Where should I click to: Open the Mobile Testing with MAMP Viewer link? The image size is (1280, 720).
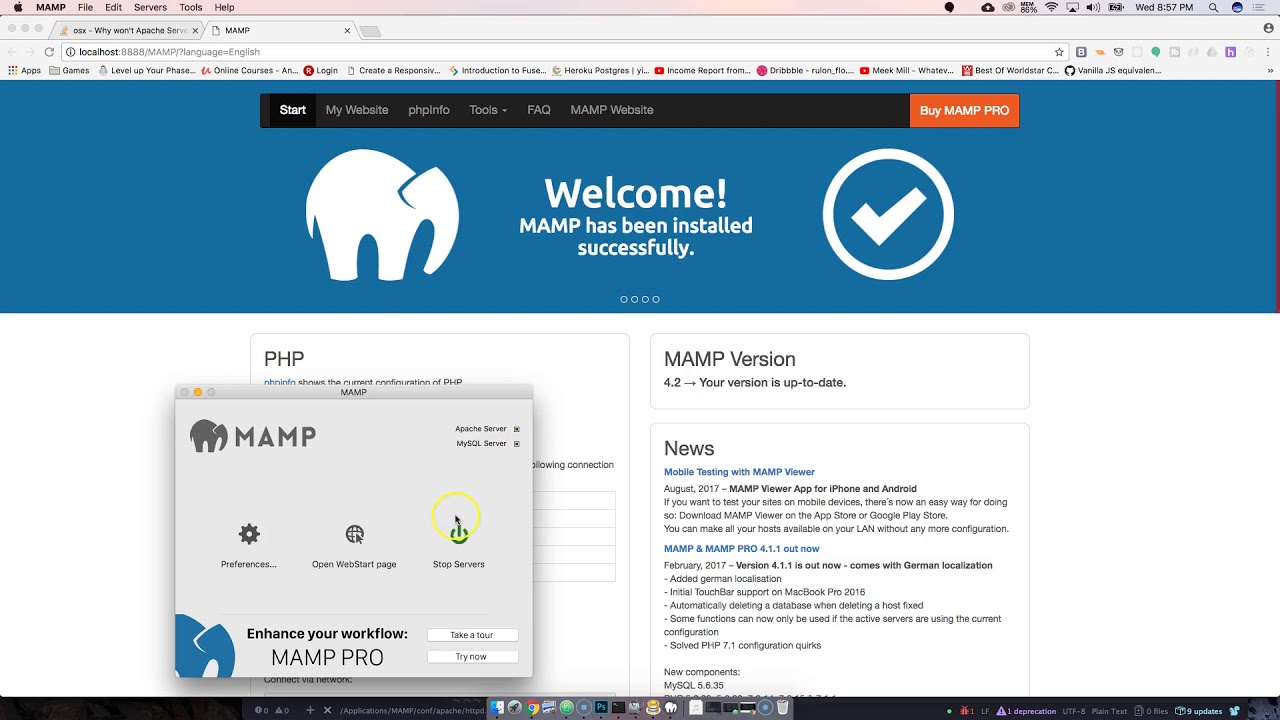(x=739, y=472)
